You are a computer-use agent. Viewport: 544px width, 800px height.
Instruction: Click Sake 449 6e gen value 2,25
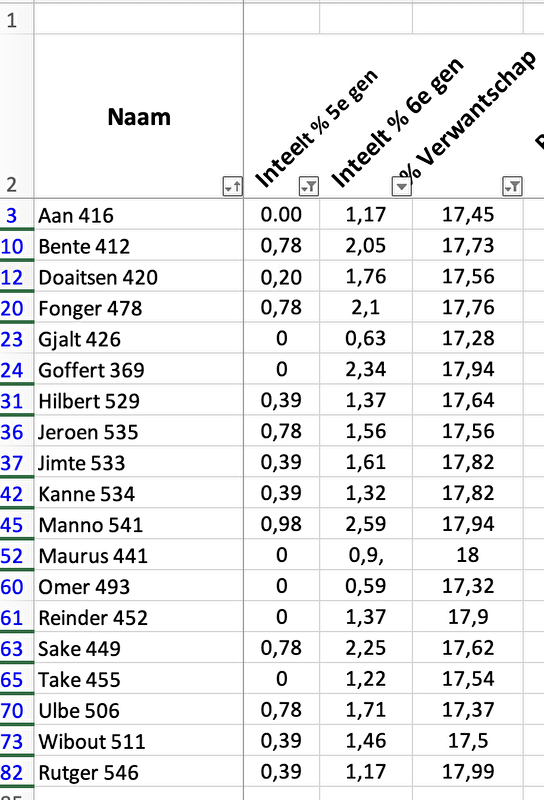pos(366,648)
